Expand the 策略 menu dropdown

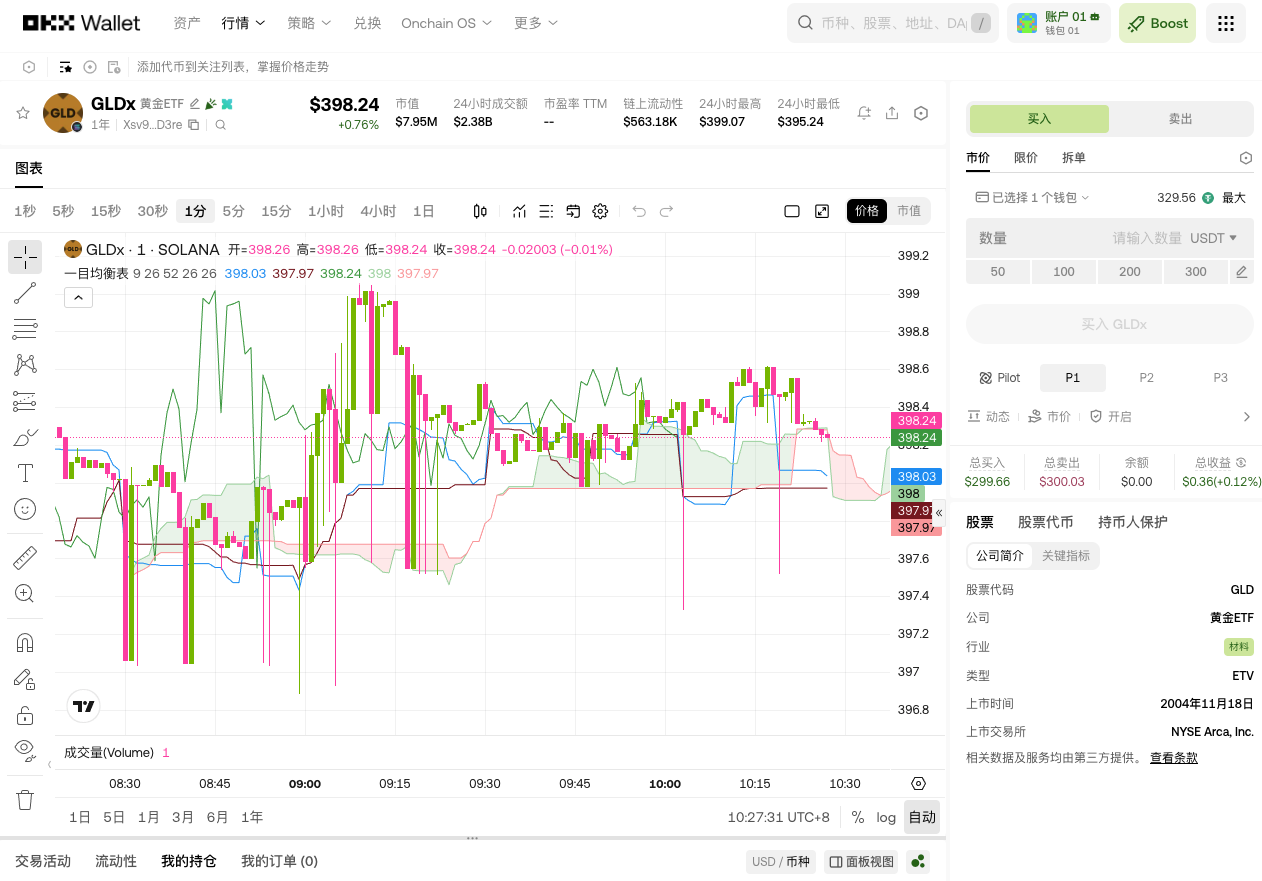[x=309, y=23]
